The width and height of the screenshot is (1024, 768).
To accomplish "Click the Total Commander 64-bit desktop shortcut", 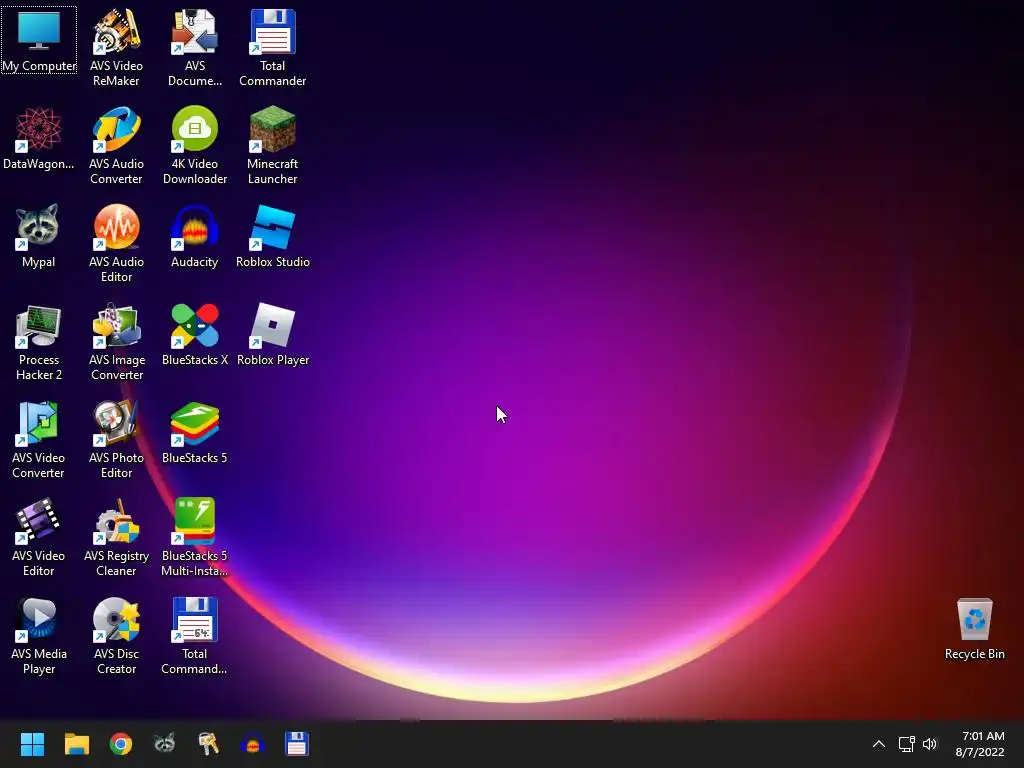I will 195,635.
